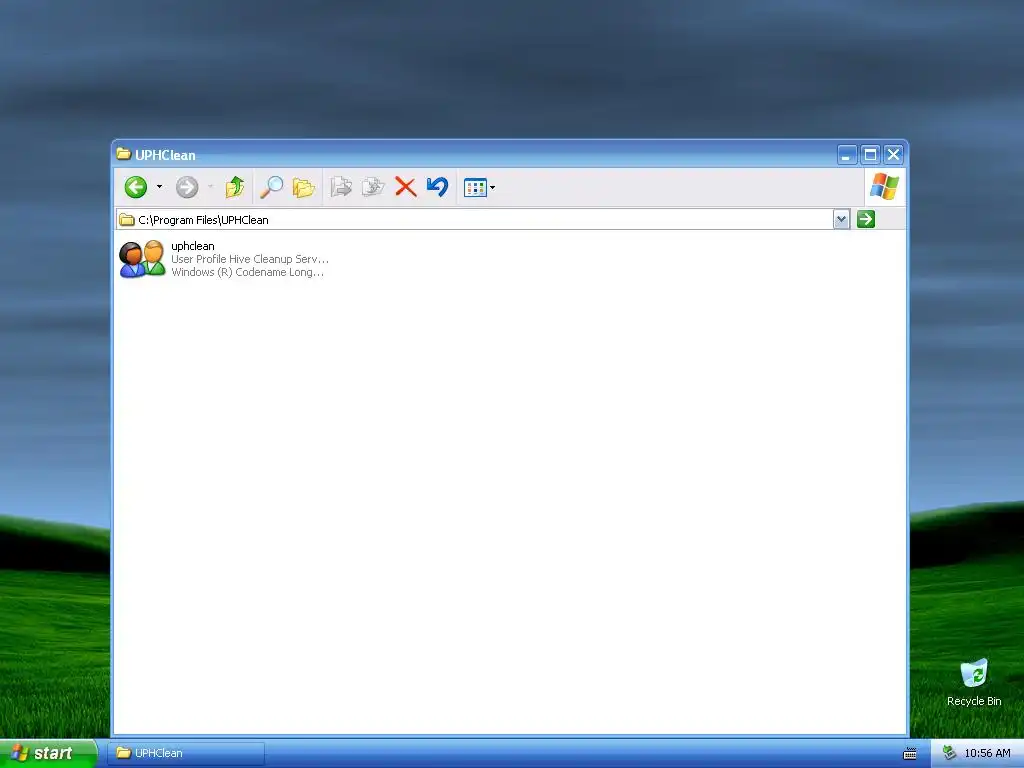This screenshot has height=768, width=1024.
Task: Open the Start menu
Action: [x=47, y=753]
